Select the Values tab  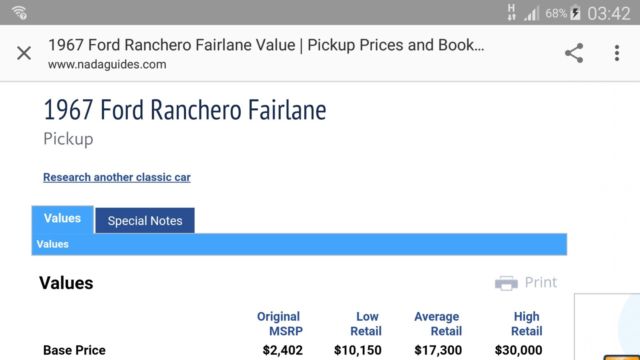click(62, 219)
